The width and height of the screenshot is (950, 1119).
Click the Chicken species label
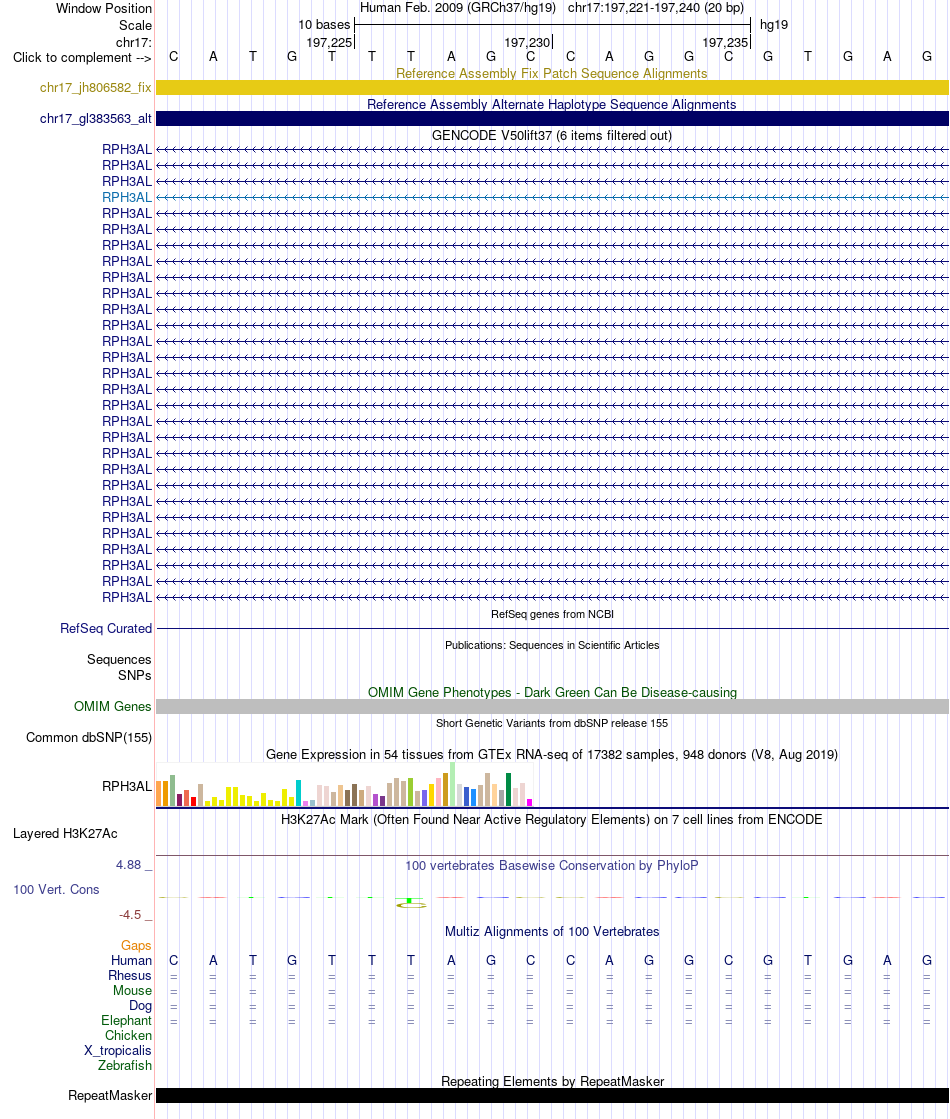(x=128, y=1036)
